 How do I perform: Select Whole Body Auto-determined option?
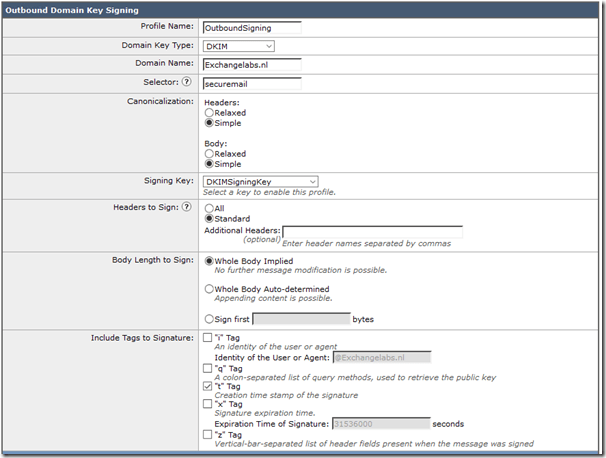[208, 289]
